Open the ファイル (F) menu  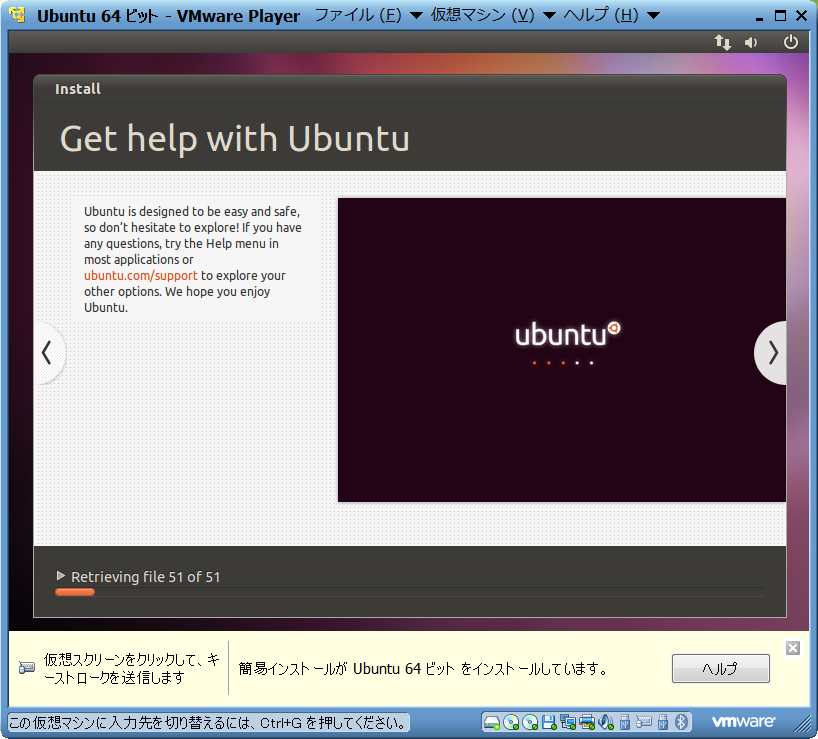click(368, 15)
